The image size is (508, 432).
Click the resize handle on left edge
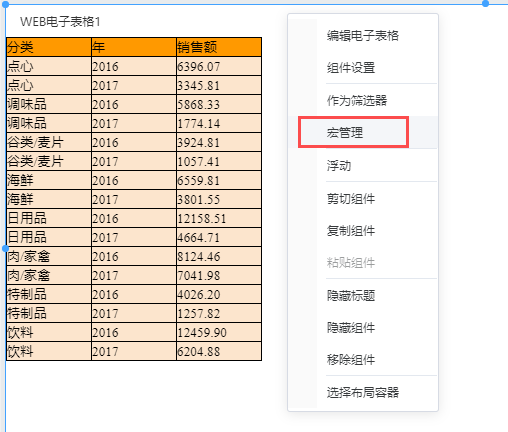[x=5, y=248]
